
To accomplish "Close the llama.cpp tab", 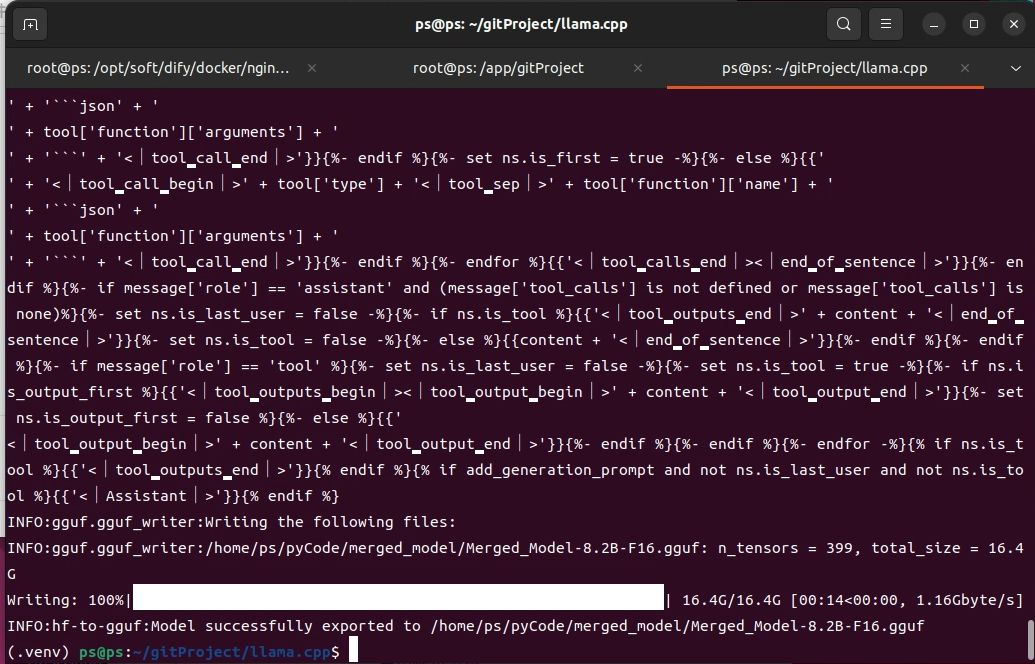I will (x=965, y=68).
